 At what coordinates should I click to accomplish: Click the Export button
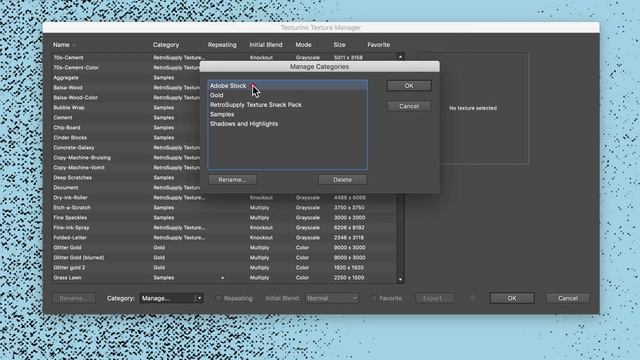435,298
